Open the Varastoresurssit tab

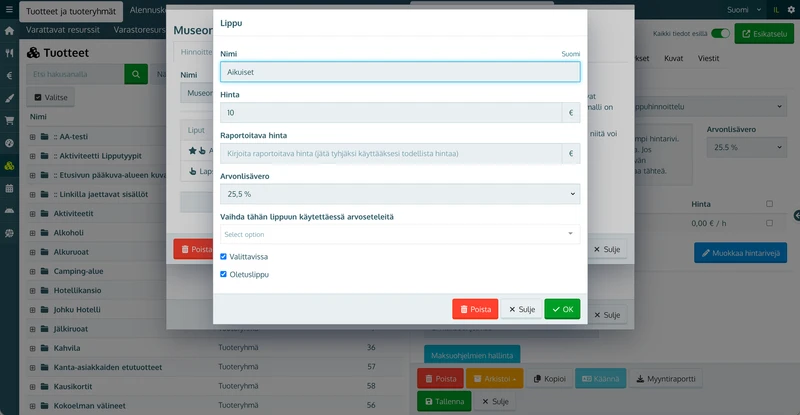pos(139,30)
